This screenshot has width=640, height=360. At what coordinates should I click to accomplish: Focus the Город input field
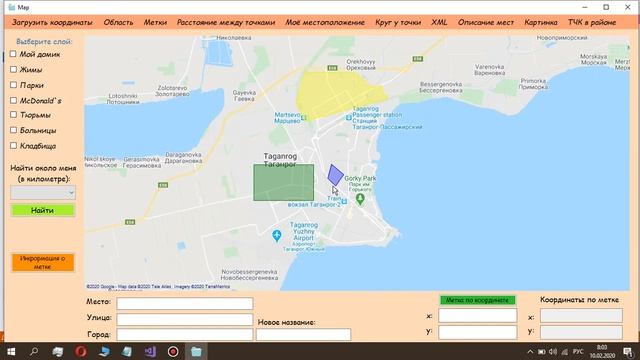point(185,335)
